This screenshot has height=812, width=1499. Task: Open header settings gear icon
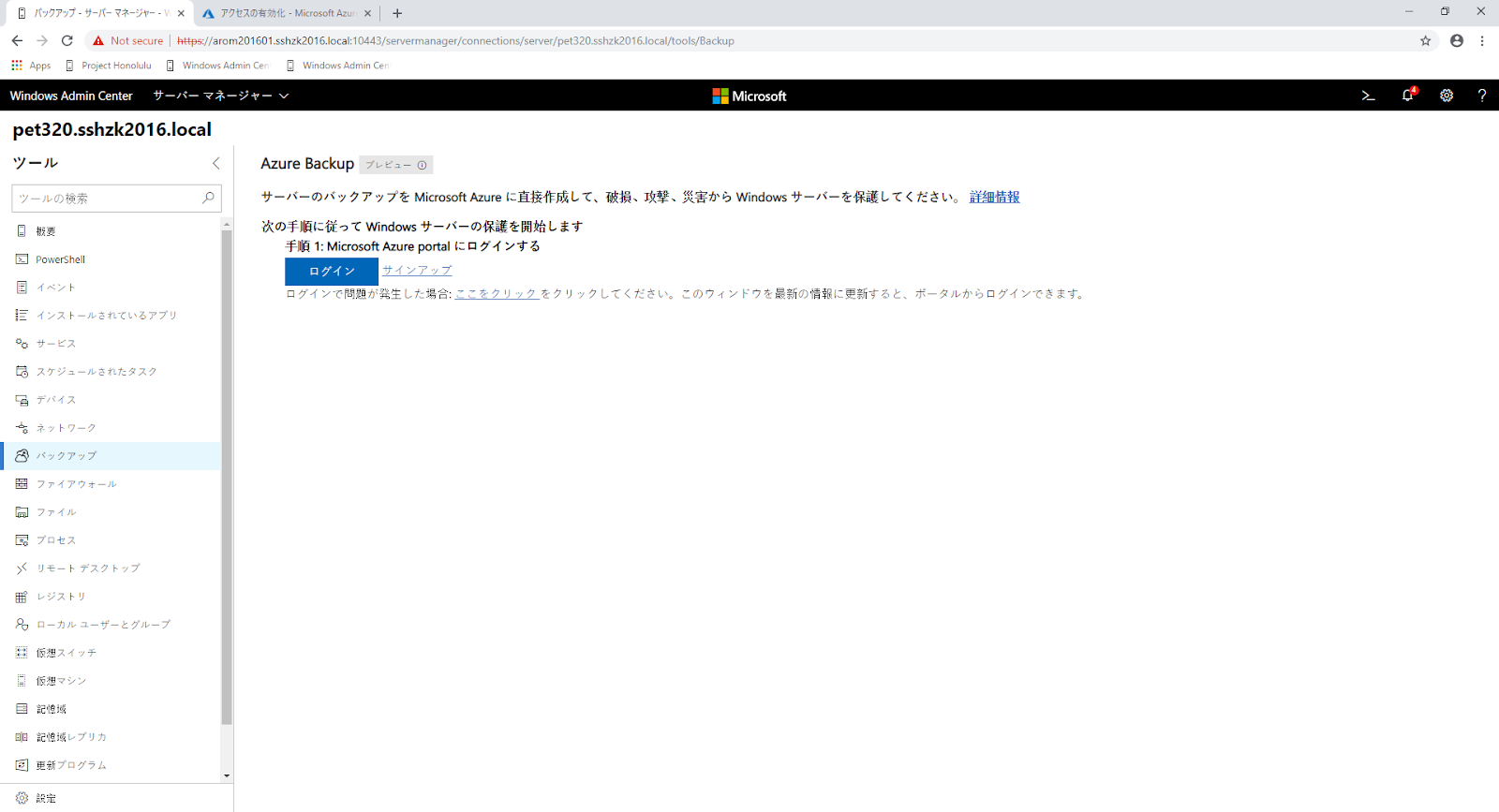[x=1447, y=96]
